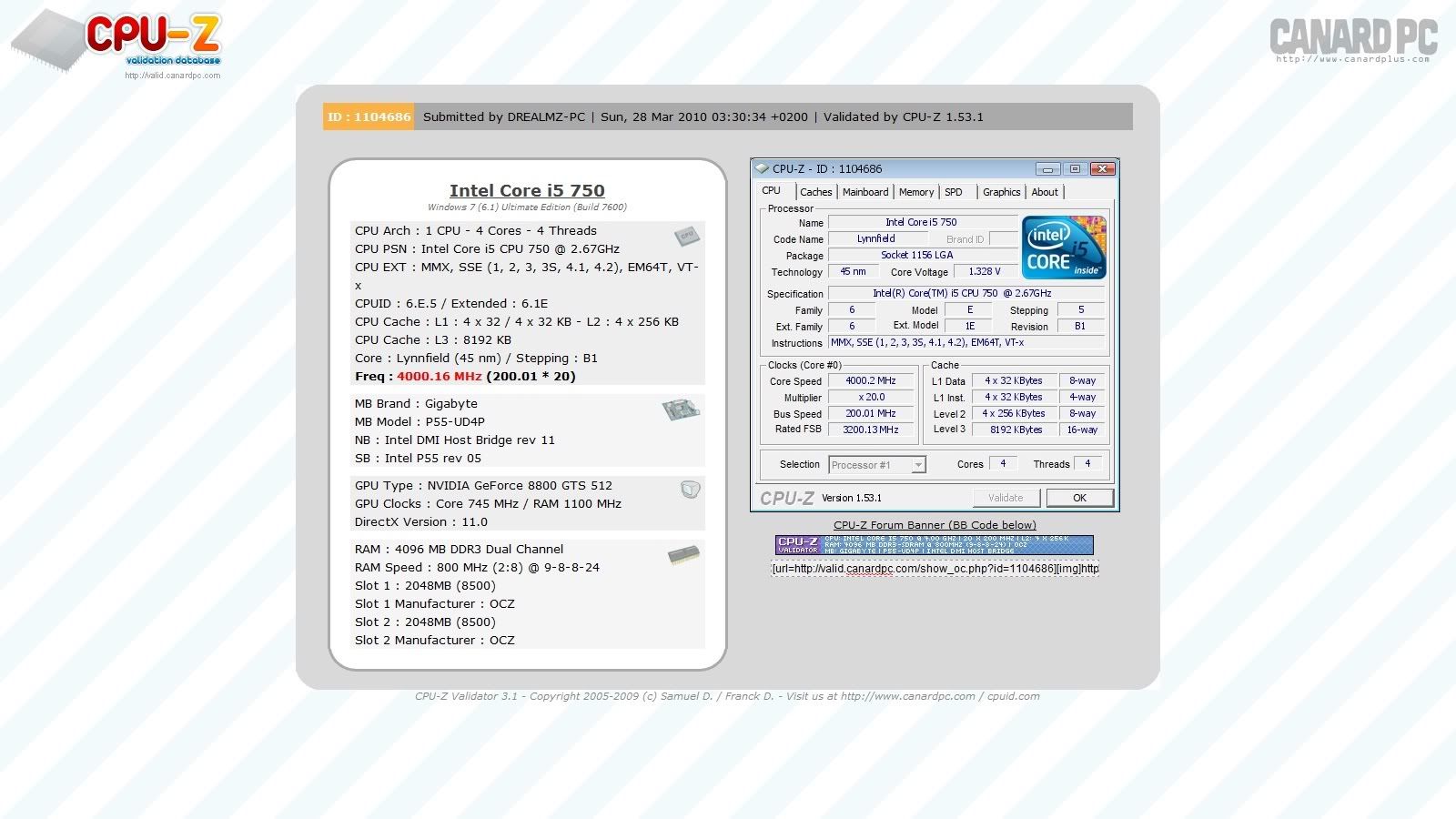The height and width of the screenshot is (819, 1456).
Task: Open the Processor #1 selection dropdown
Action: coord(917,465)
